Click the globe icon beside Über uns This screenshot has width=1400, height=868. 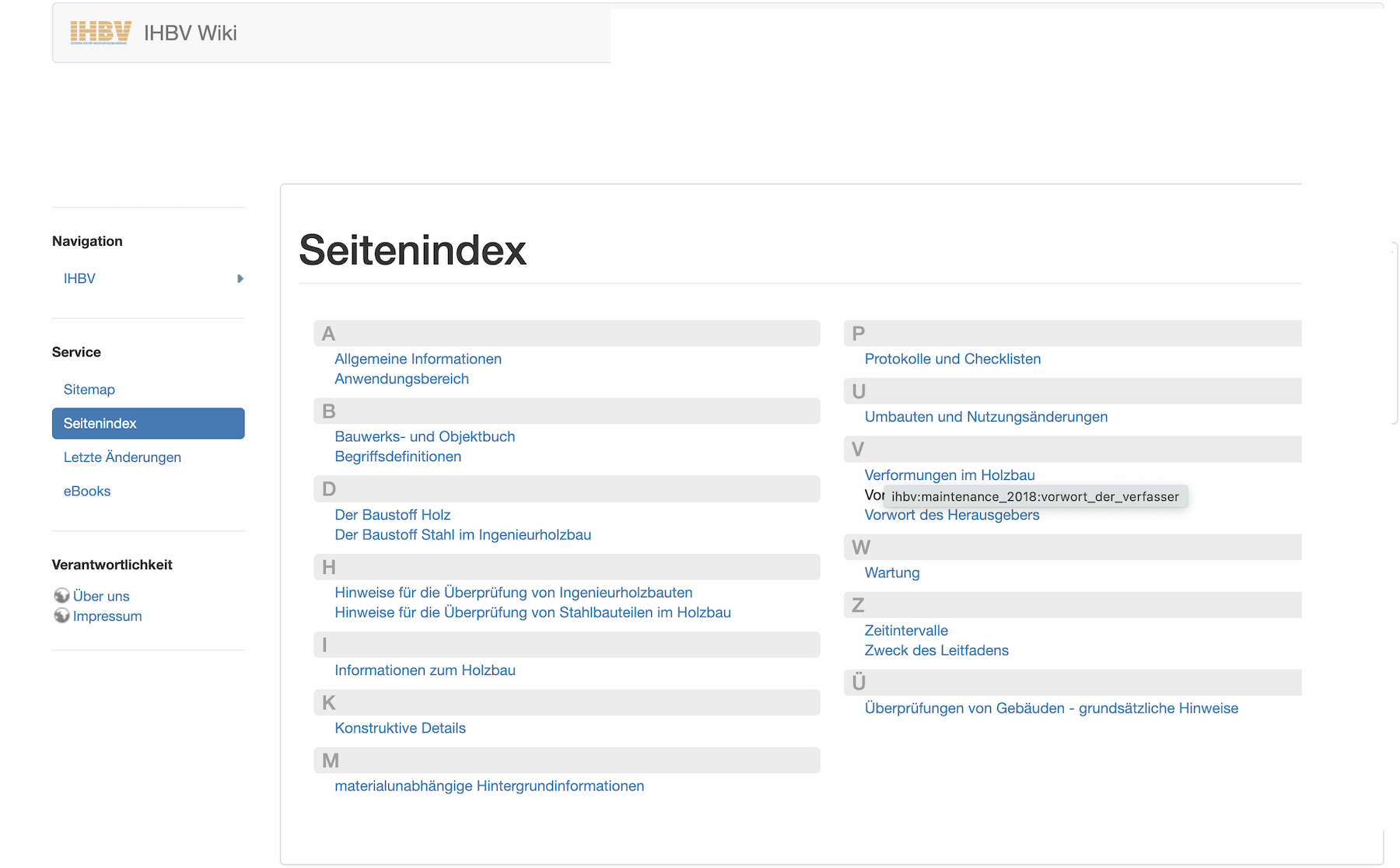pos(63,596)
